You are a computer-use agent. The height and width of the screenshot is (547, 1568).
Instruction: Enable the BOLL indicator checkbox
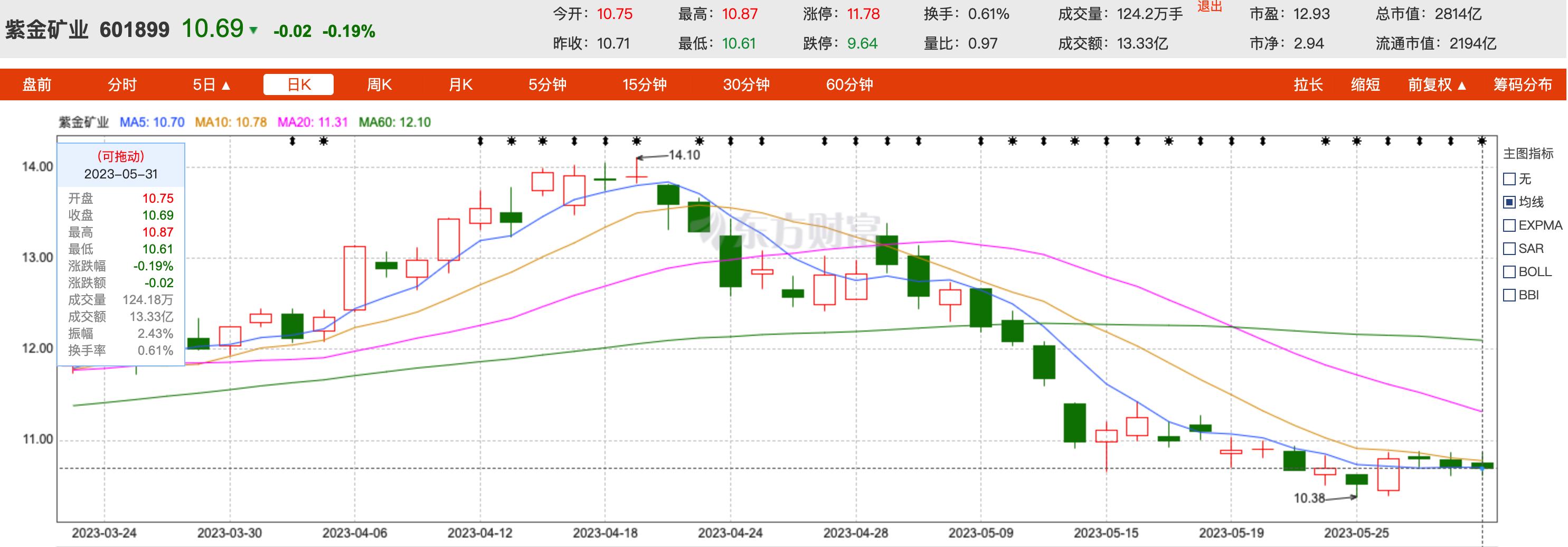(1509, 271)
